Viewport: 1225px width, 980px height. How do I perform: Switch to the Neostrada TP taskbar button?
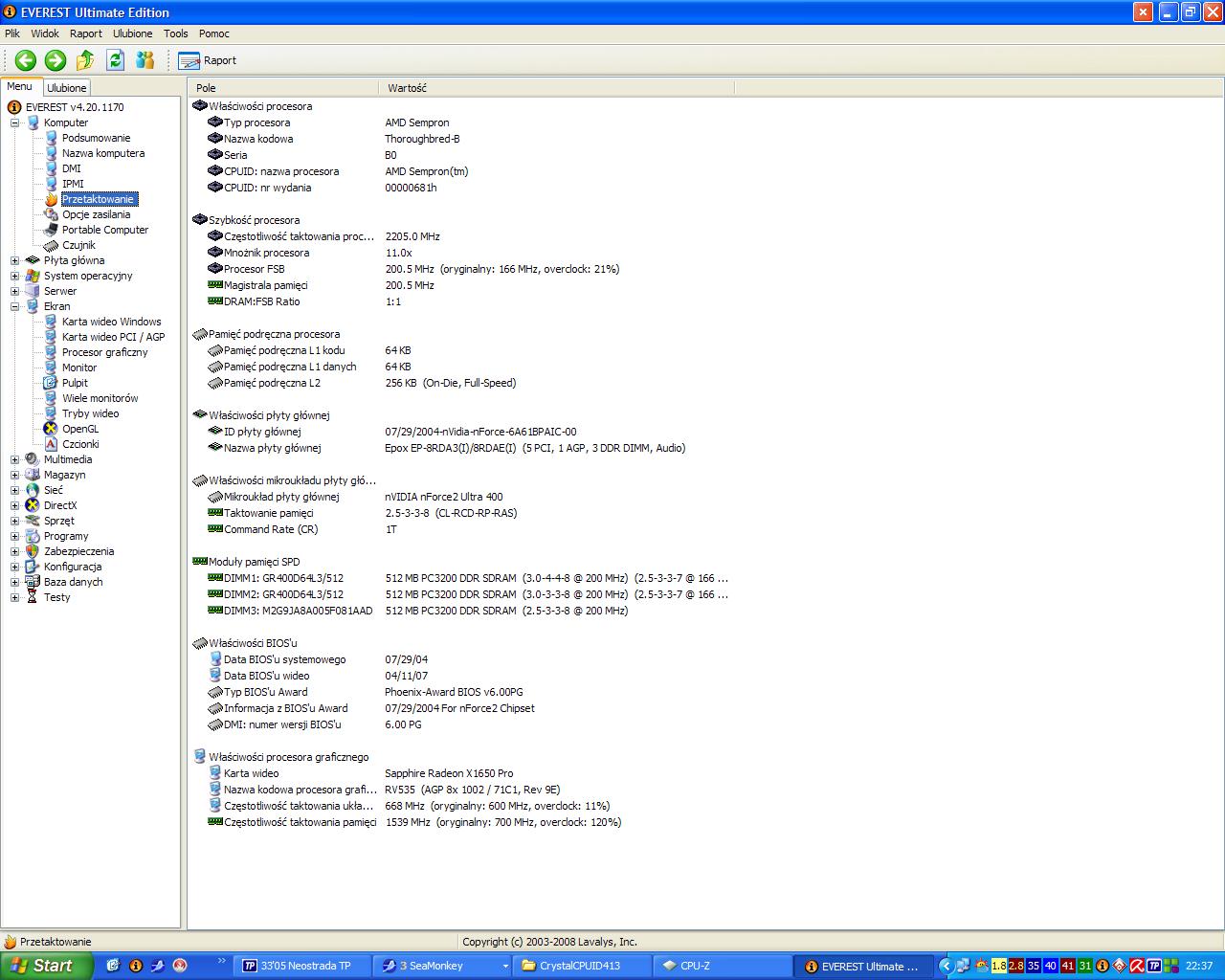click(x=304, y=966)
